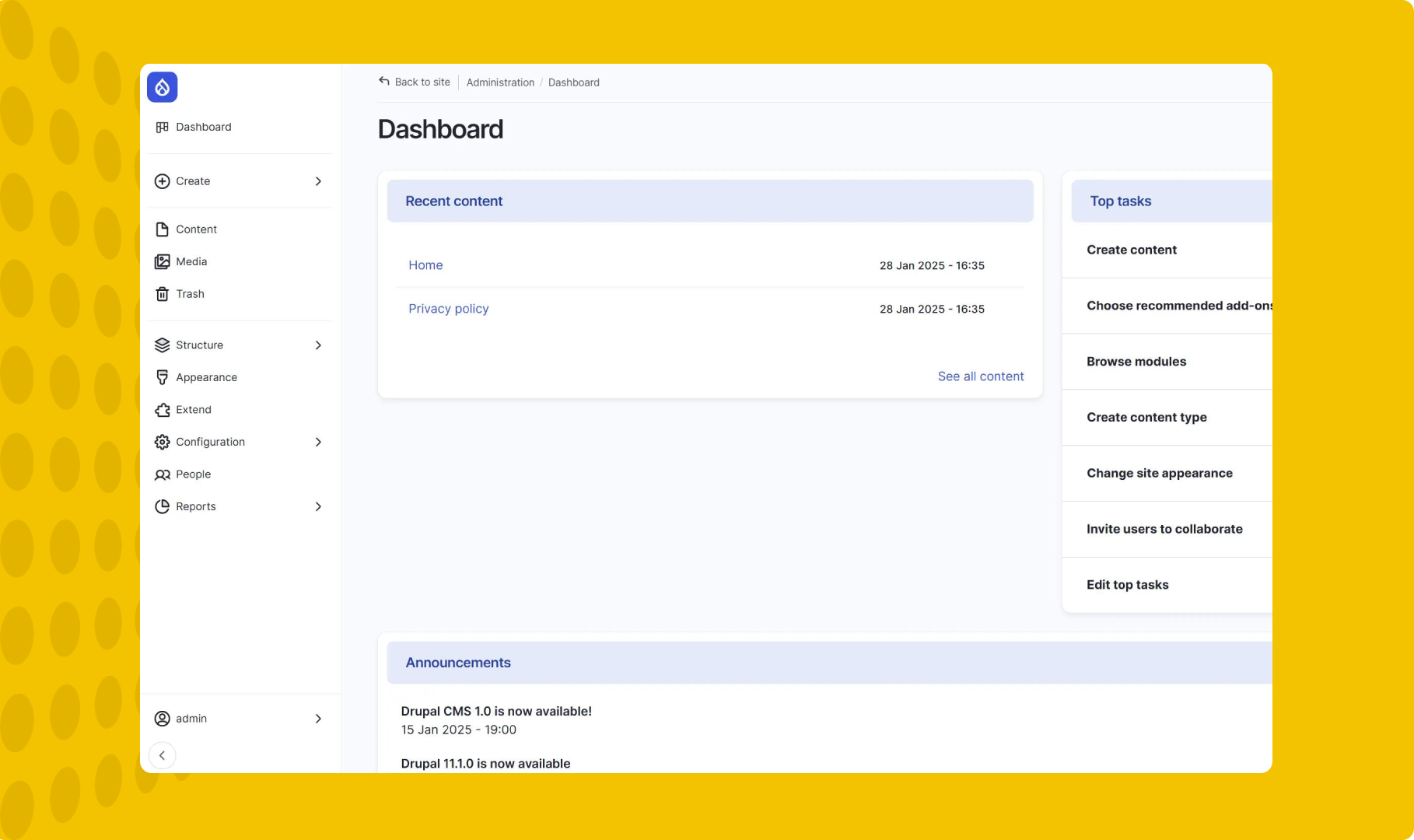The image size is (1414, 840).
Task: Collapse the sidebar with bottom chevron button
Action: tap(162, 755)
